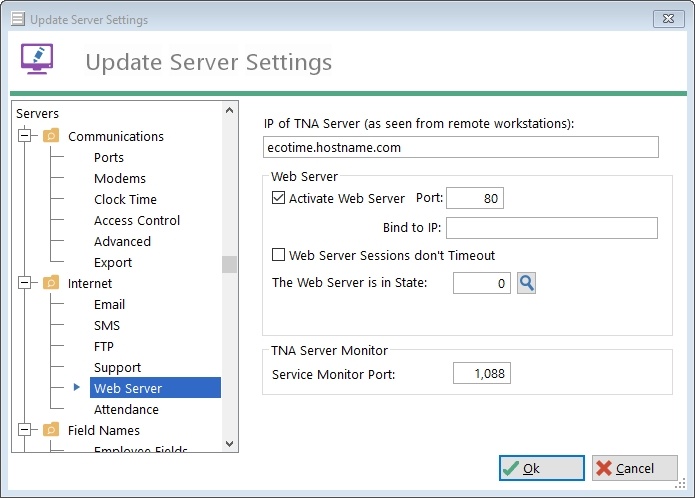Click the title bar menu icon
Screen dimensions: 695x498
click(x=18, y=19)
